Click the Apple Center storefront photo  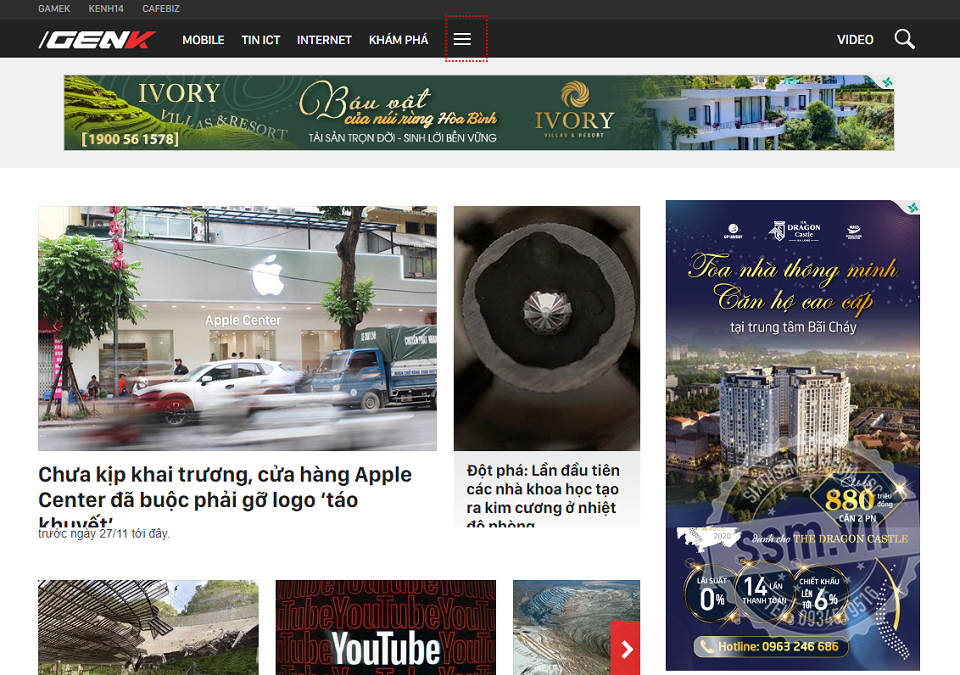tap(237, 328)
